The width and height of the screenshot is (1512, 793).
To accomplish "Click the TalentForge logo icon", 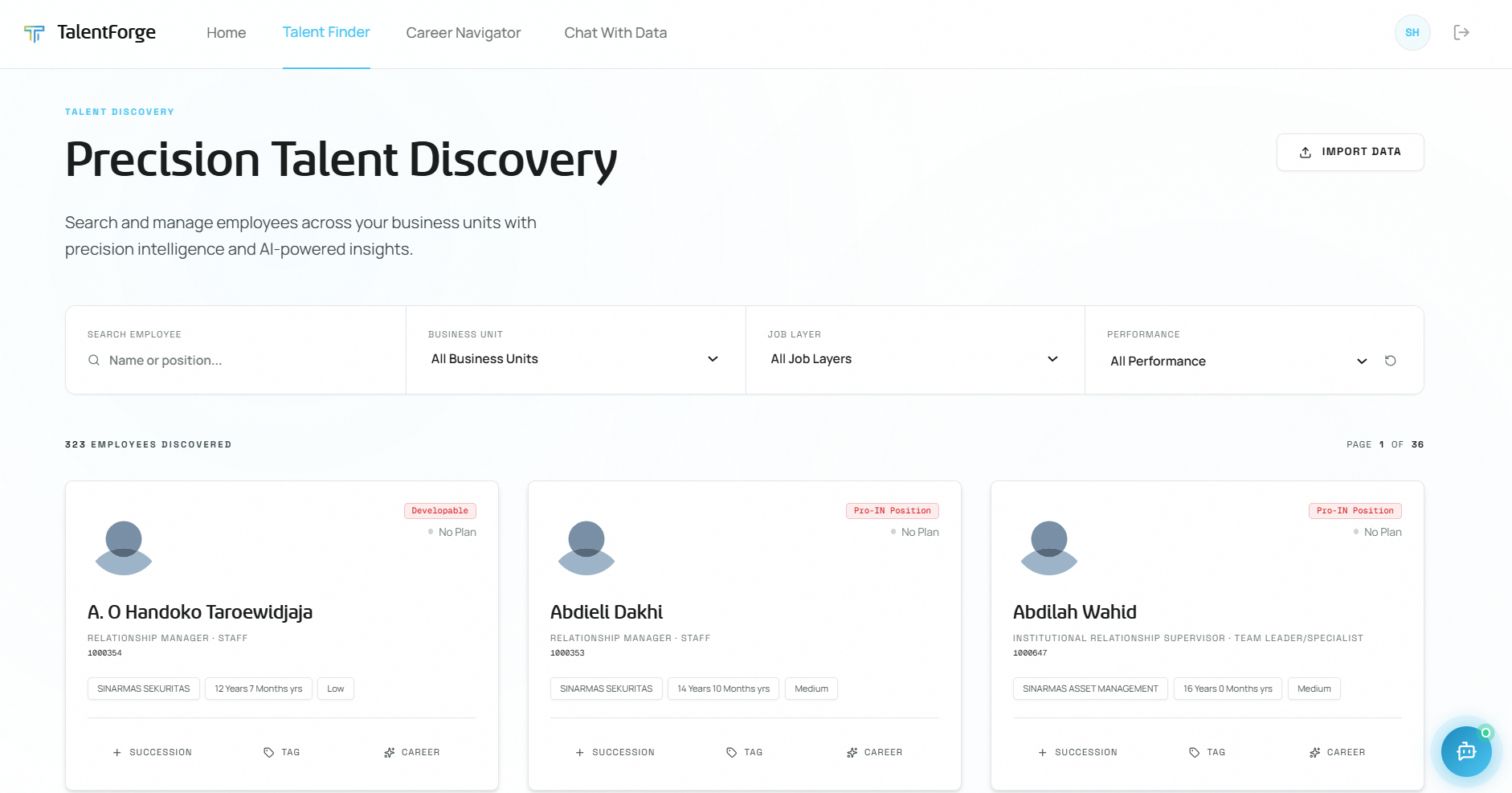I will 34,33.
